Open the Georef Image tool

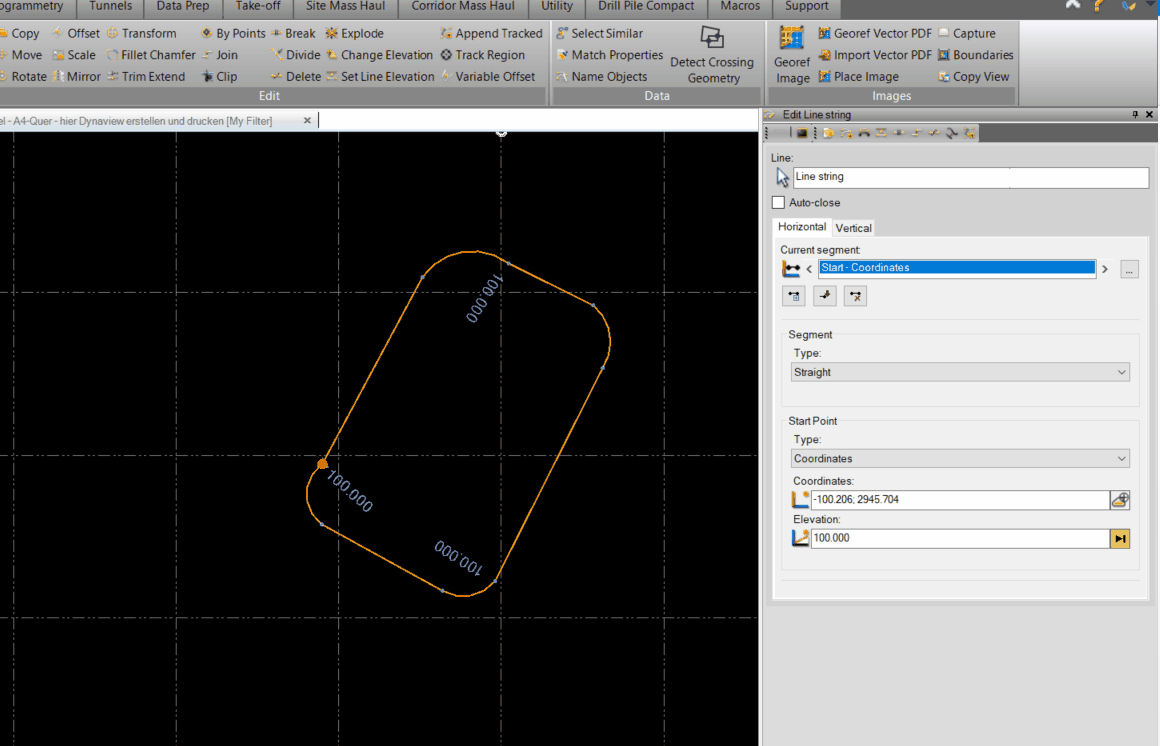(x=791, y=54)
